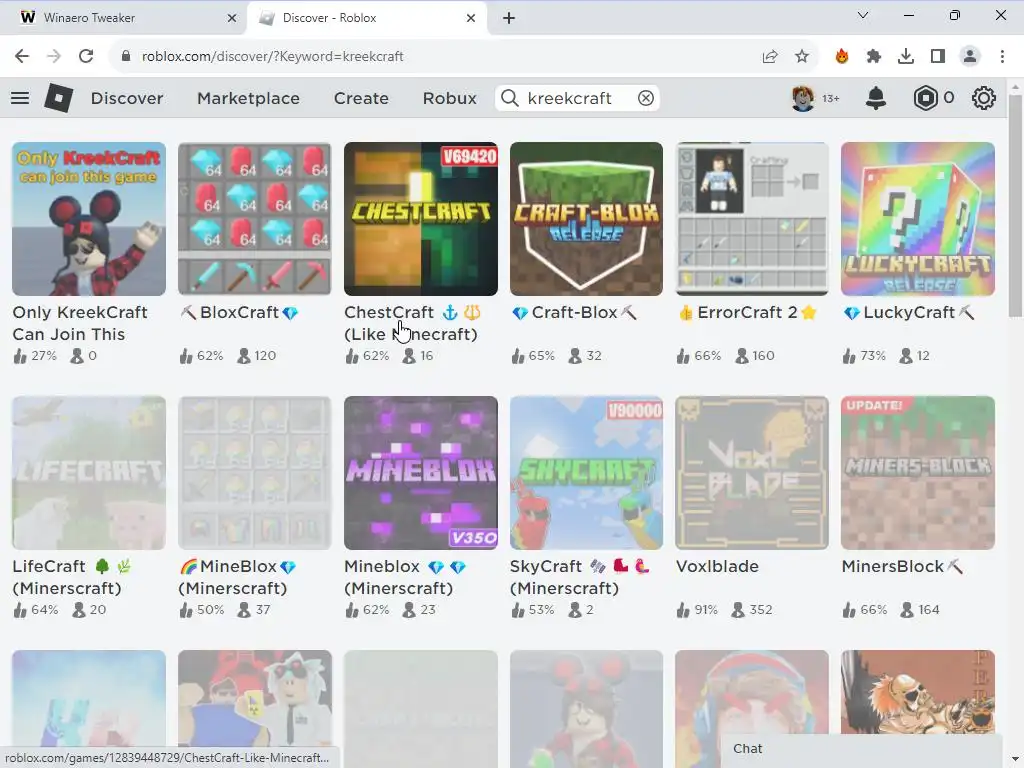
Task: Open the ErrorCraft 2 game title
Action: [747, 312]
